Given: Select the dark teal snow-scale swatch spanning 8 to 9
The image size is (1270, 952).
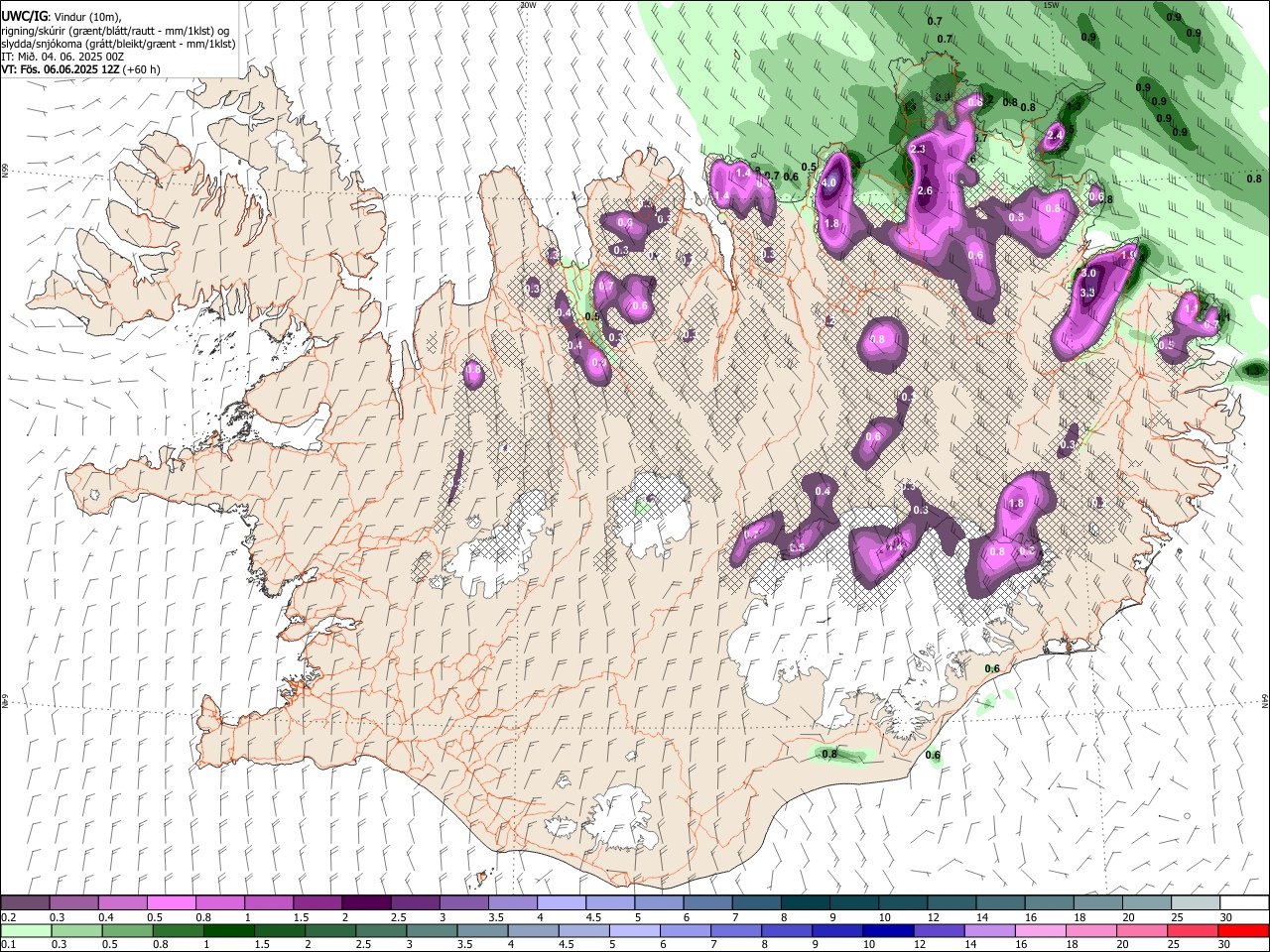Looking at the screenshot, I should point(805,903).
